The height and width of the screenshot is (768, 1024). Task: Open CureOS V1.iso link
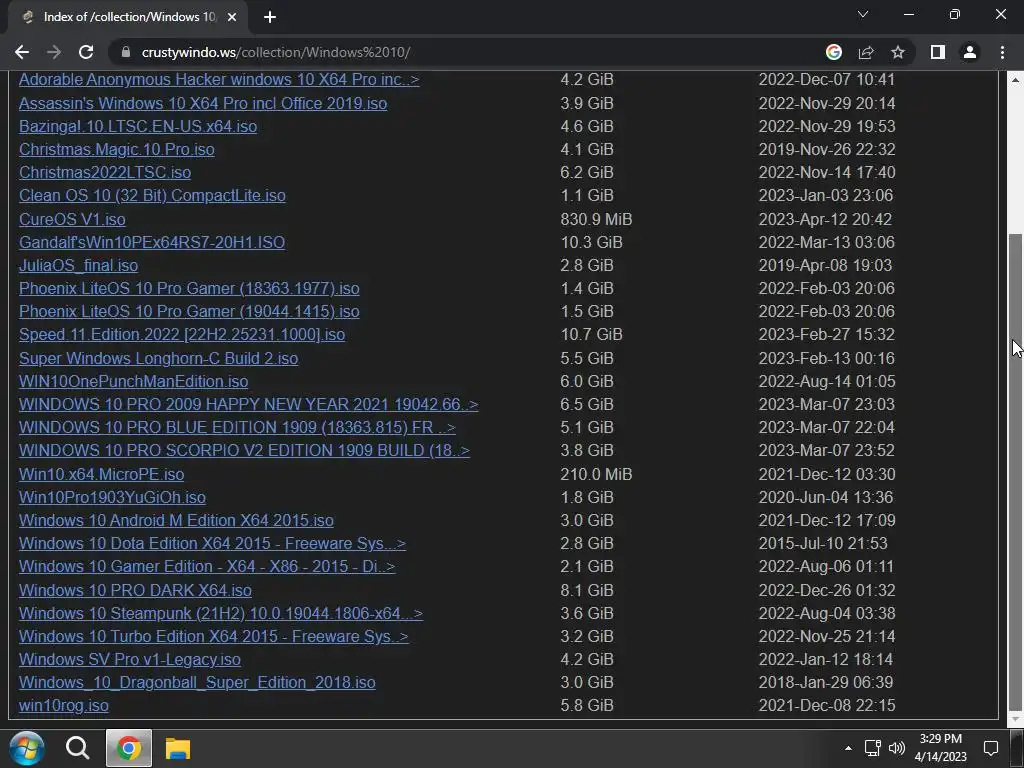coord(72,219)
